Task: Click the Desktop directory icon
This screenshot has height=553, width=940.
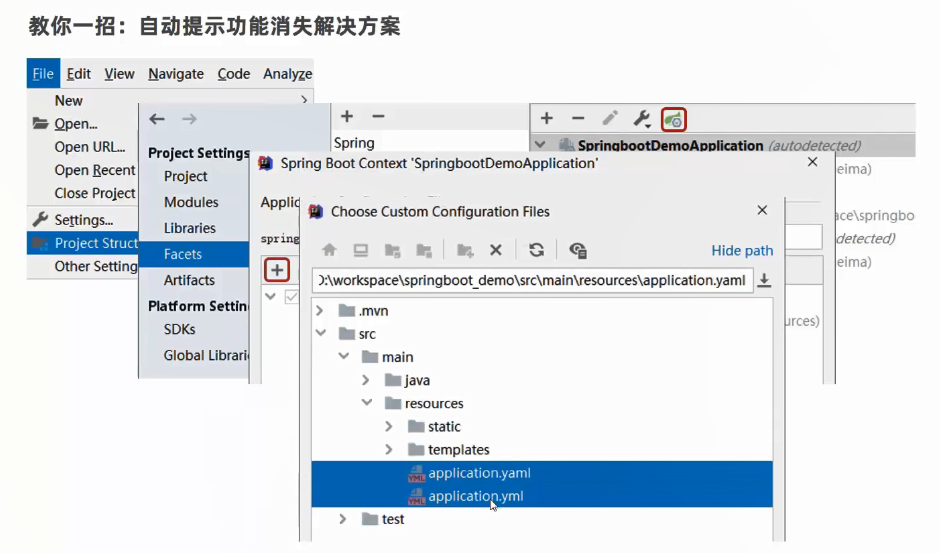Action: (360, 250)
